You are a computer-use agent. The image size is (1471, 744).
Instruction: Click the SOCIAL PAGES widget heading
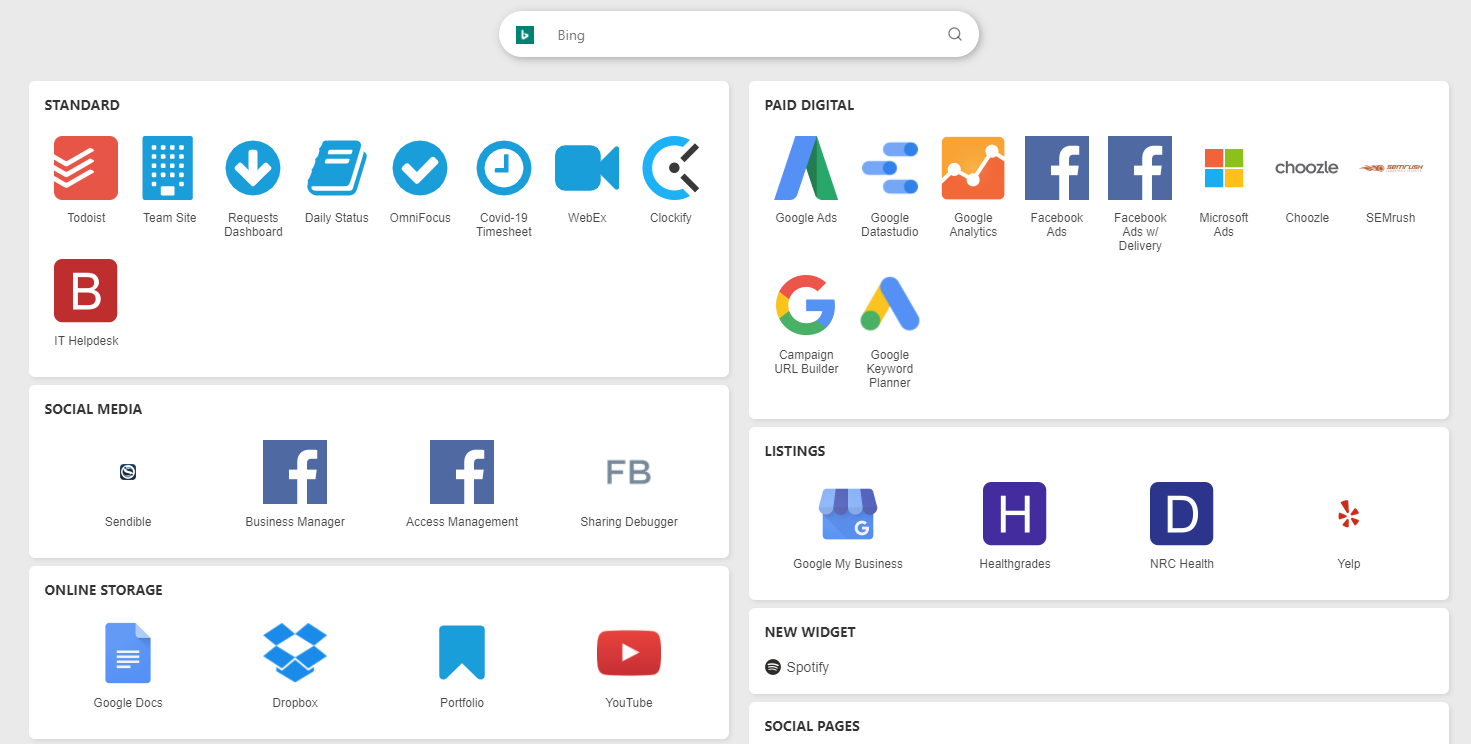(812, 726)
